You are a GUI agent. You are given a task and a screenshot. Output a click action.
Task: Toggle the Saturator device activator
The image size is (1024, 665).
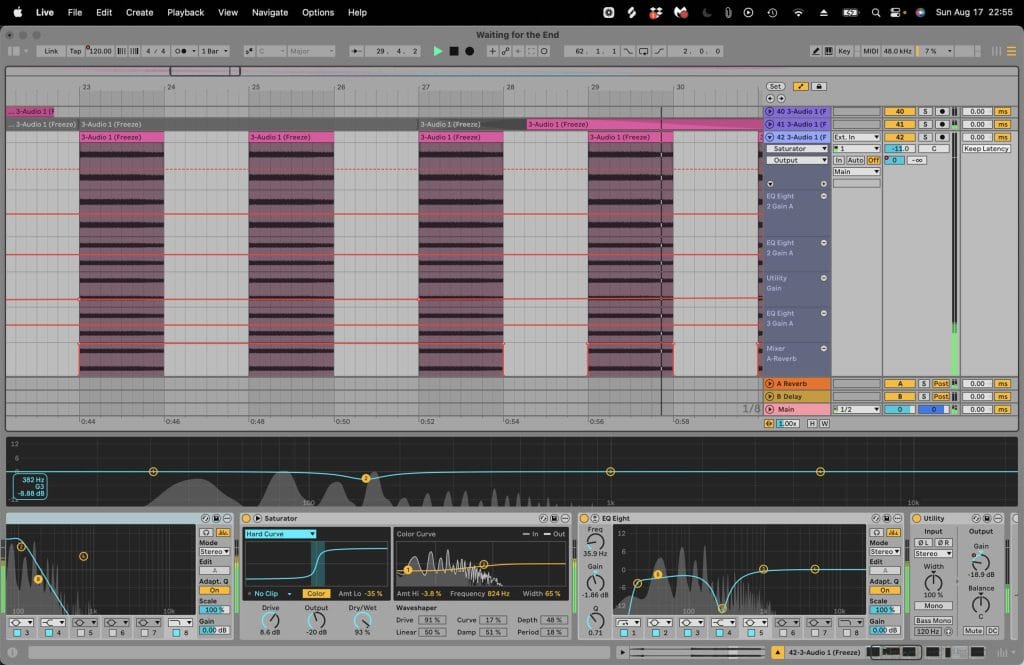tap(247, 518)
